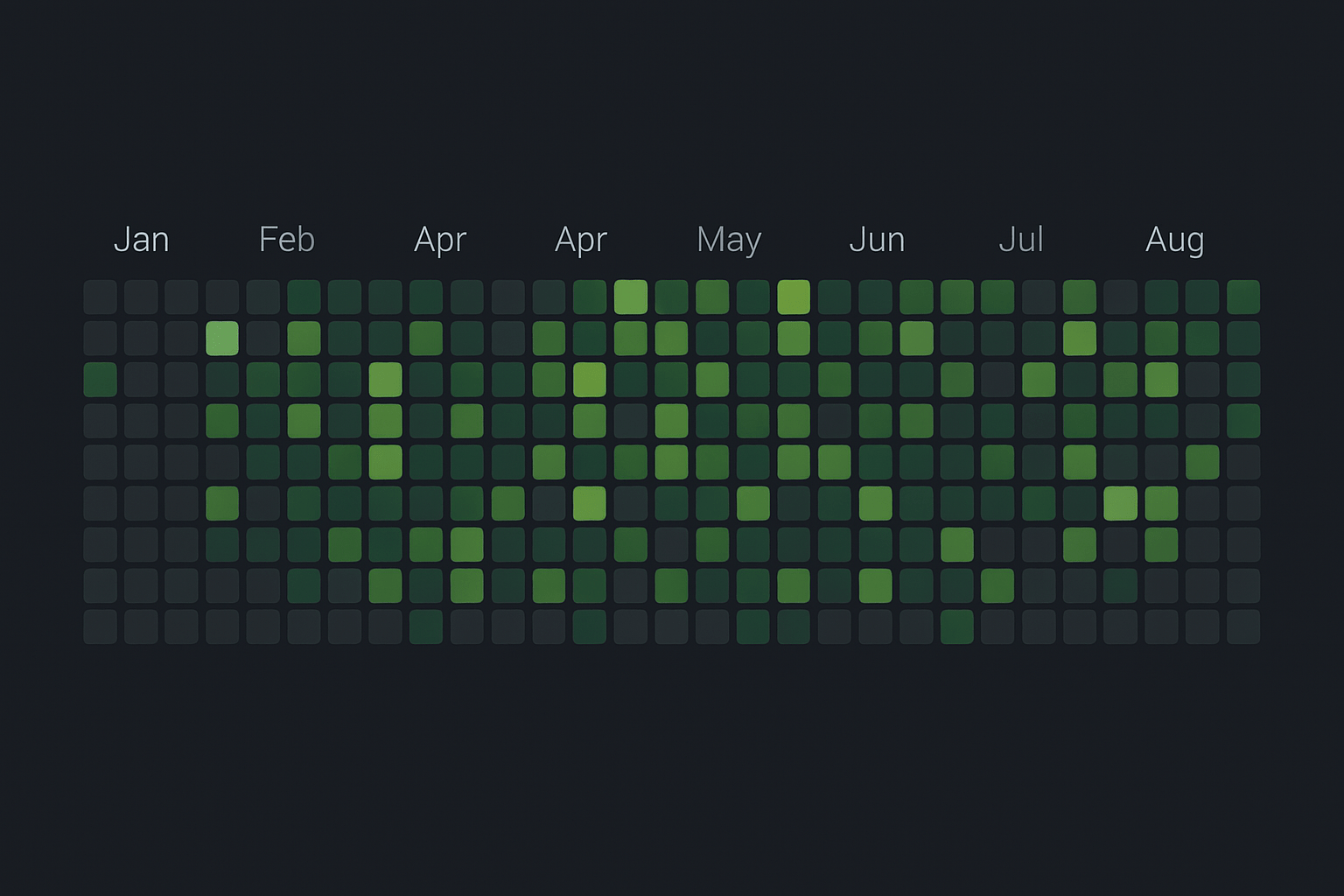Click the light green square in the Feb column
Viewport: 1344px width, 896px height.
pyautogui.click(x=222, y=338)
